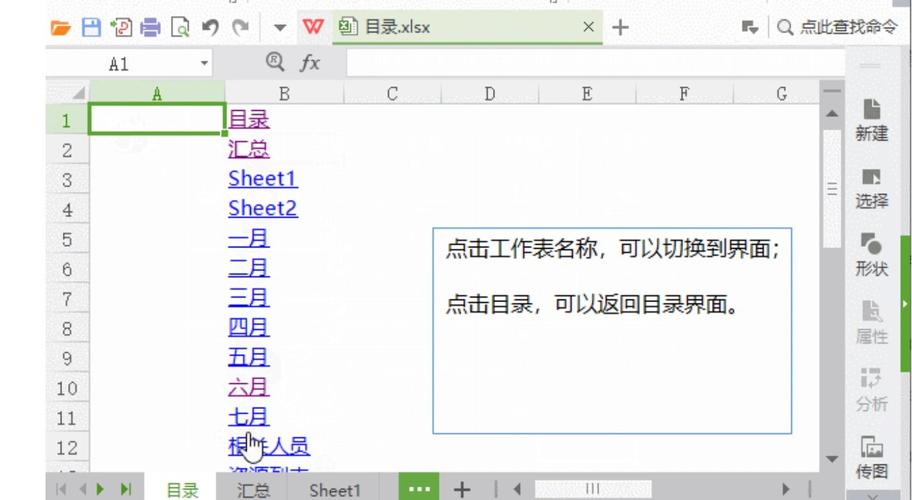Add a new worksheet with plus button
The height and width of the screenshot is (500, 912).
click(x=462, y=490)
